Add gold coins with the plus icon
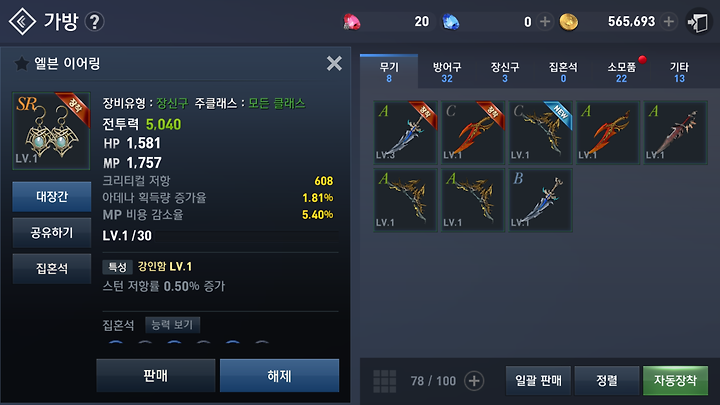Screen dimensions: 720x405 click(669, 22)
